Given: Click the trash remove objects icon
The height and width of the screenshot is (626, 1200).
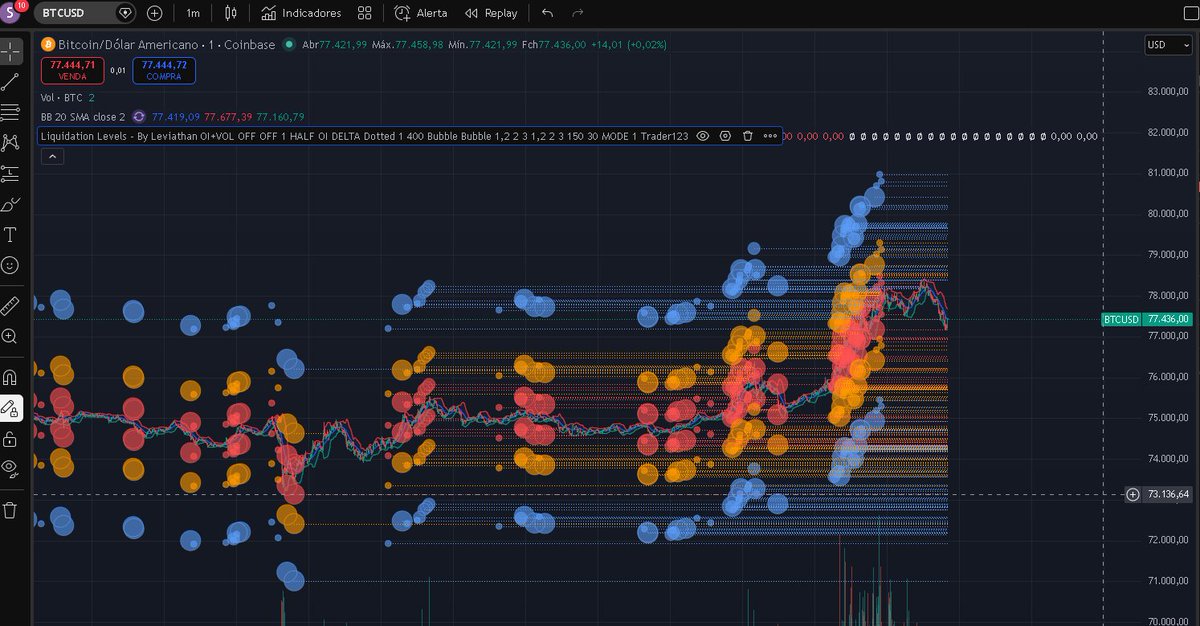Looking at the screenshot, I should point(10,510).
